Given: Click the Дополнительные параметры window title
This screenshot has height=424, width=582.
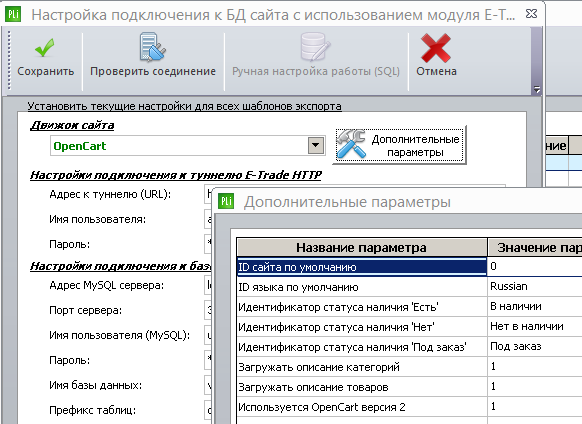Looking at the screenshot, I should pyautogui.click(x=347, y=202).
